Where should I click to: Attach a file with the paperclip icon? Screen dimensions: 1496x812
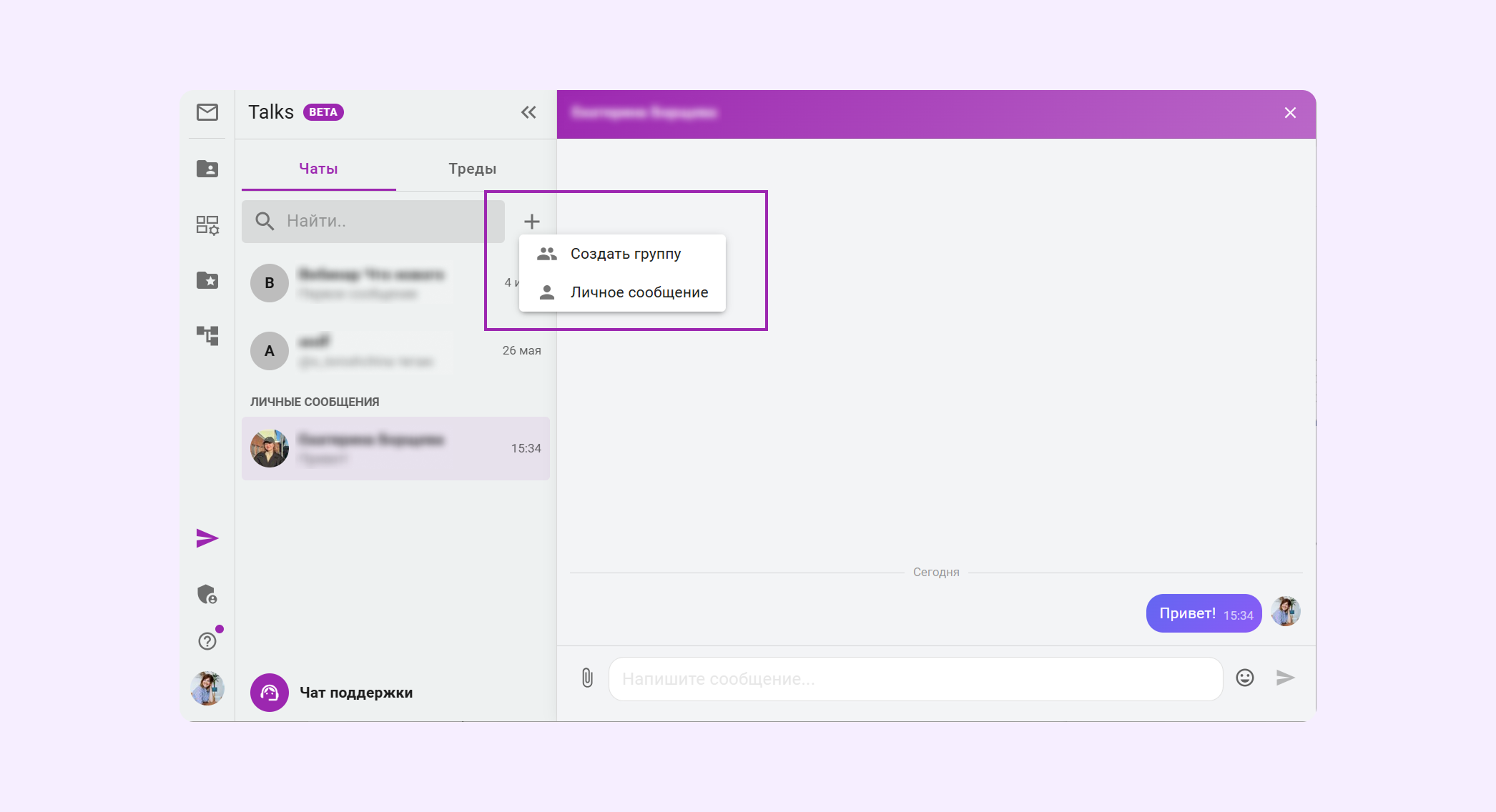(x=587, y=678)
